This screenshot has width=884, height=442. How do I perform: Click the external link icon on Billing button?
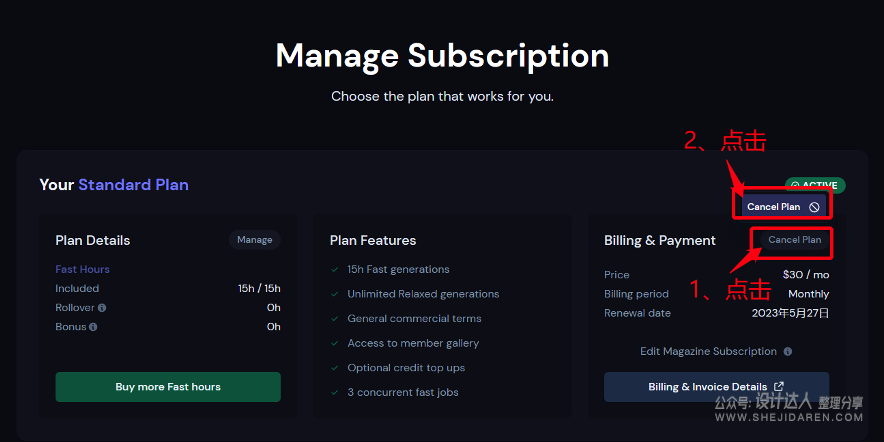(779, 387)
